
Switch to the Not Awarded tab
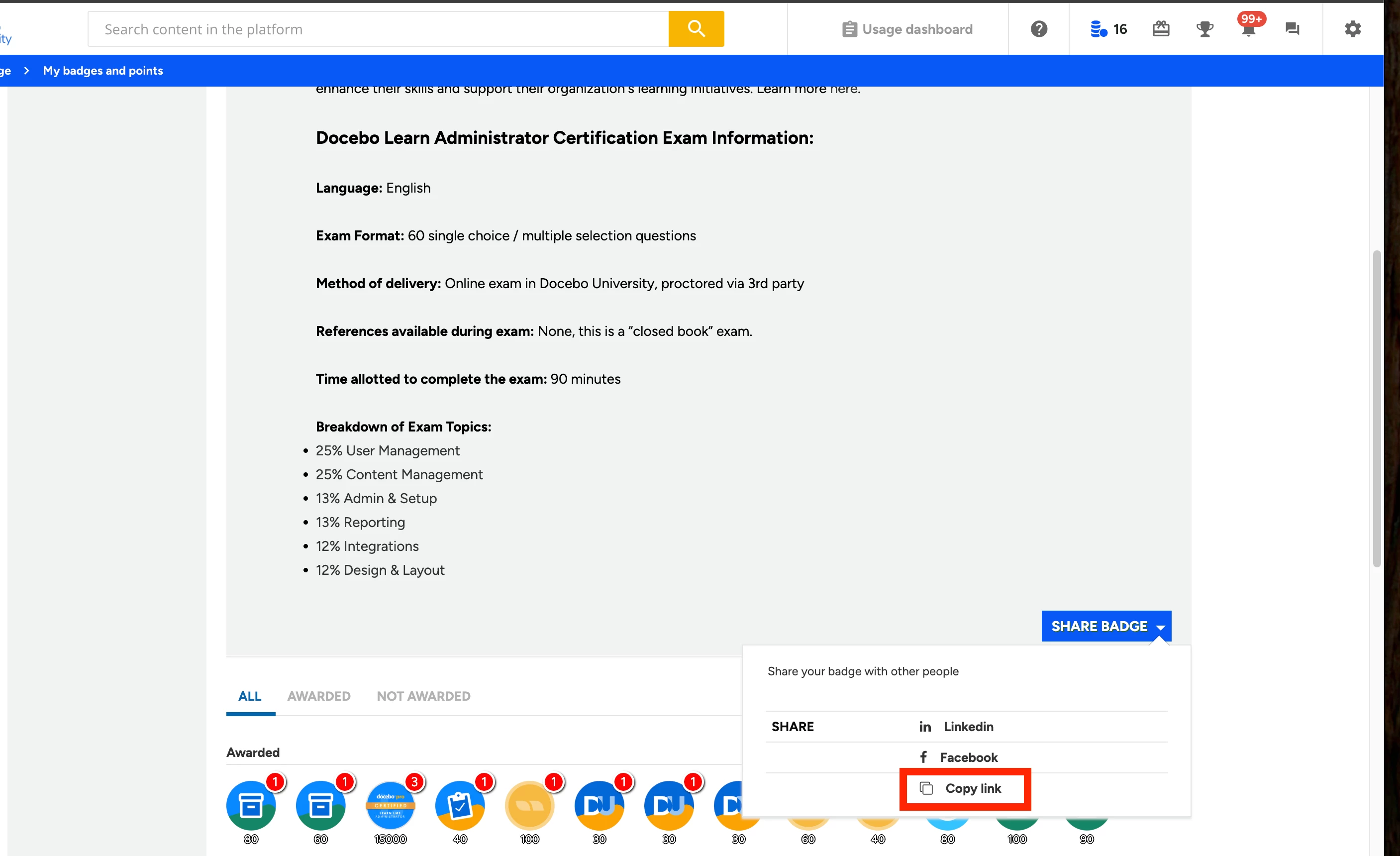click(423, 696)
